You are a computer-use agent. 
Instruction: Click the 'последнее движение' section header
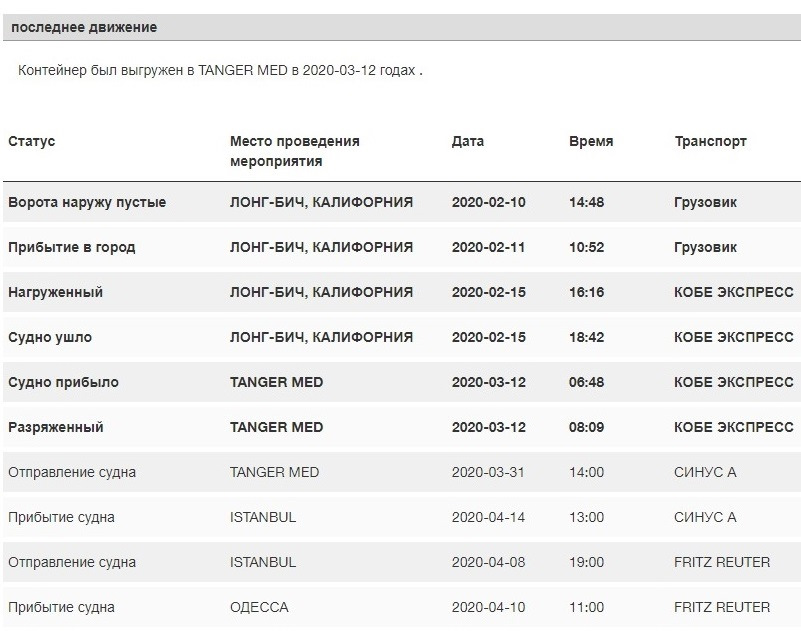[402, 27]
